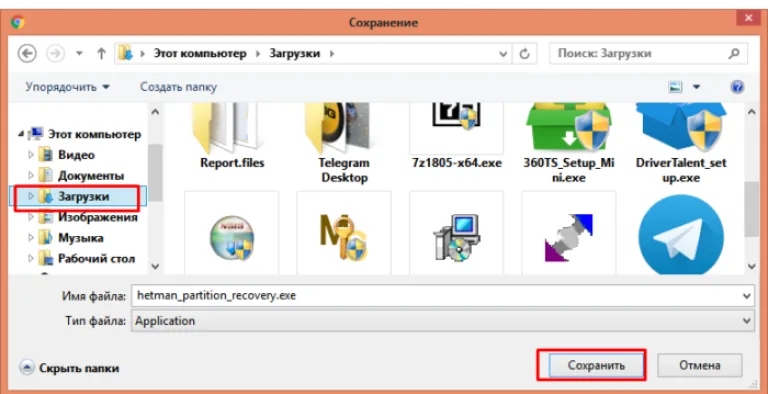Expand the address bar history dropdown

[503, 54]
